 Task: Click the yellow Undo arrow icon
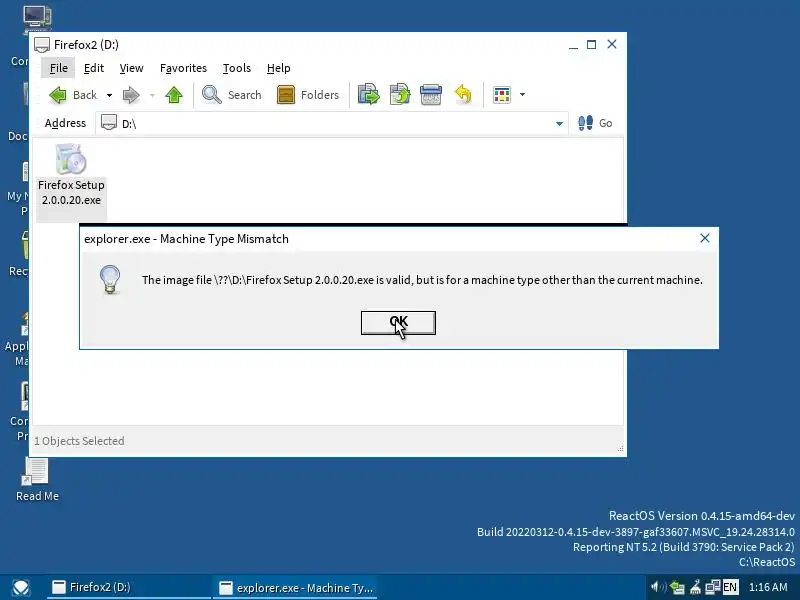[x=463, y=95]
